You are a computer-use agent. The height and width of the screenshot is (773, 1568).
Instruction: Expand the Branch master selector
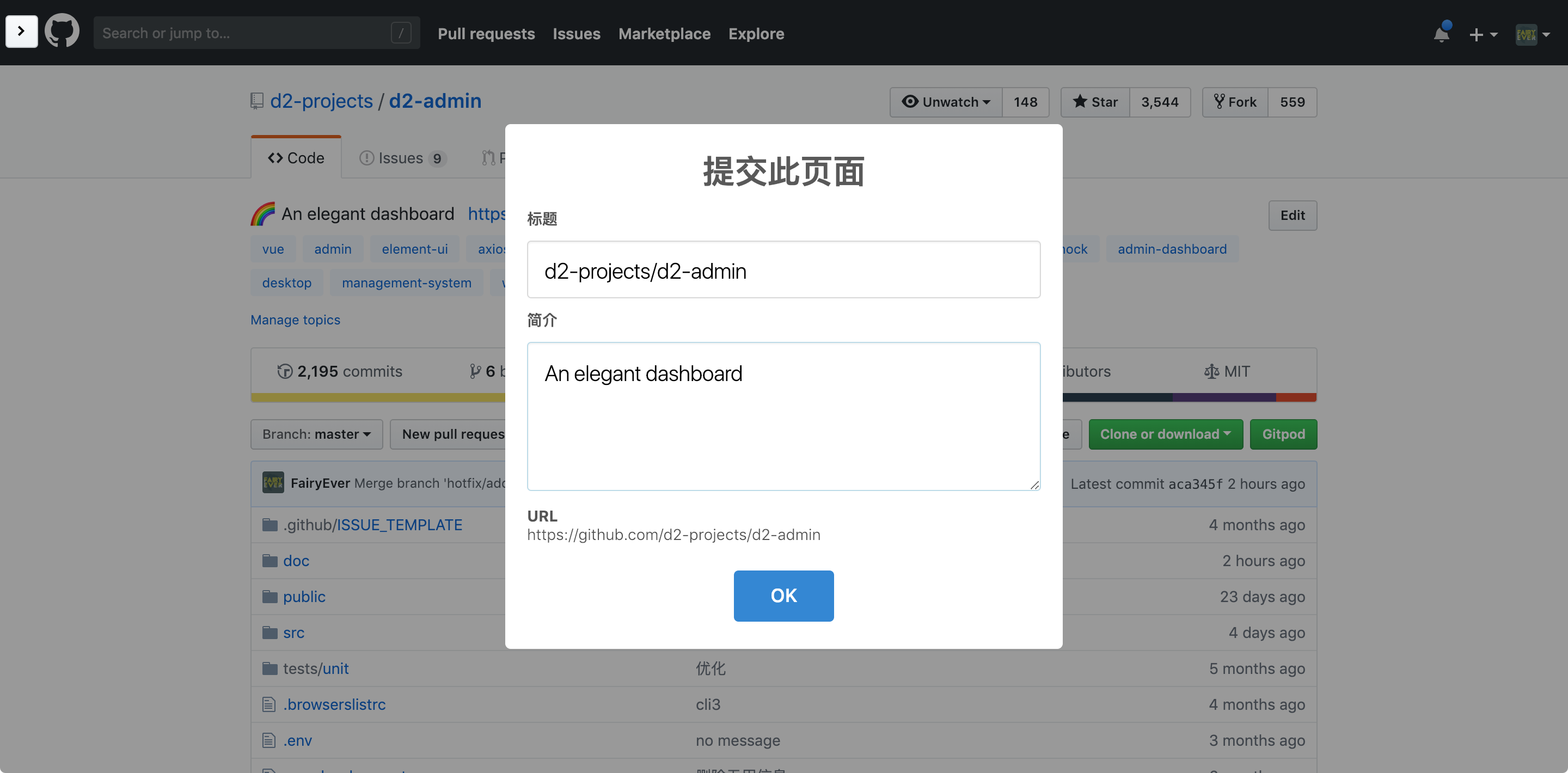[x=316, y=434]
